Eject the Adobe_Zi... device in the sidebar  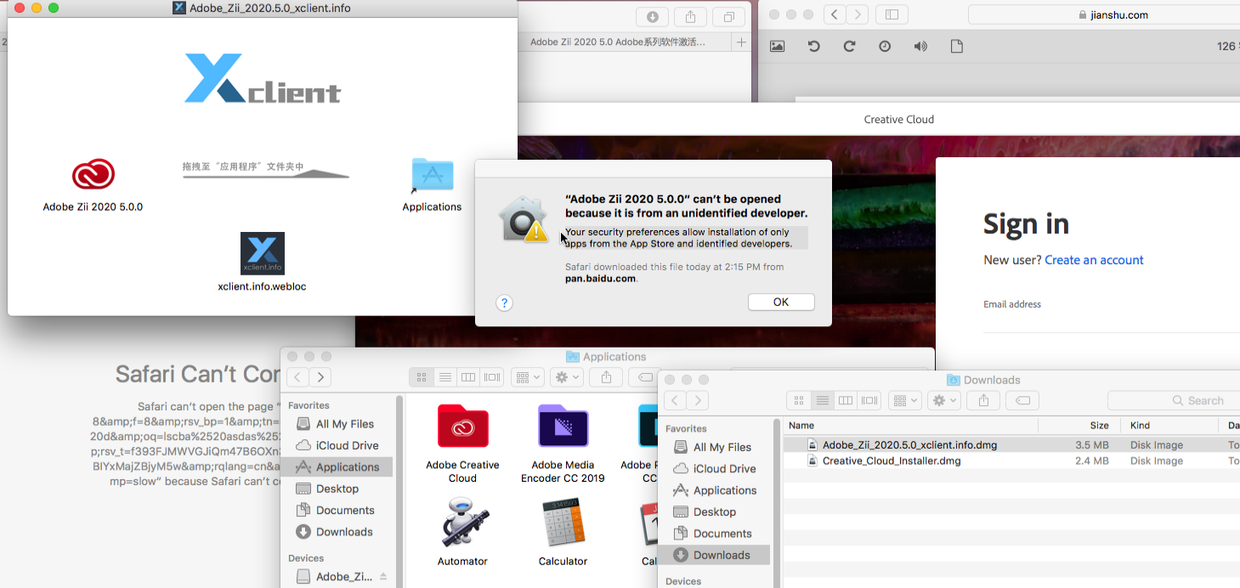tap(382, 577)
